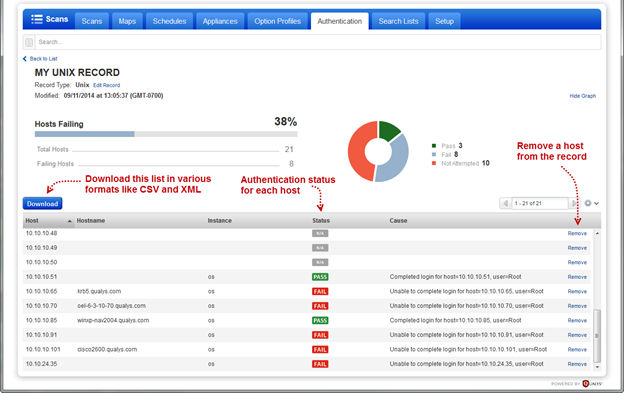Sort by the Status column header

(x=321, y=221)
